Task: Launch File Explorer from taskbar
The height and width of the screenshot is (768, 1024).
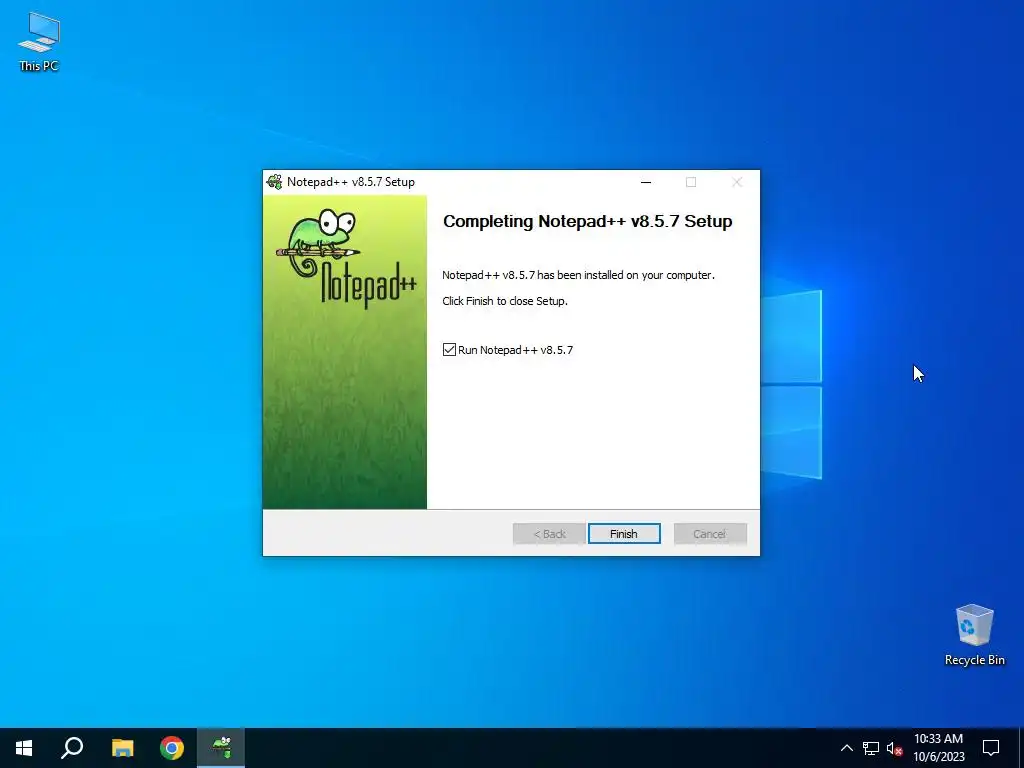Action: pos(122,748)
